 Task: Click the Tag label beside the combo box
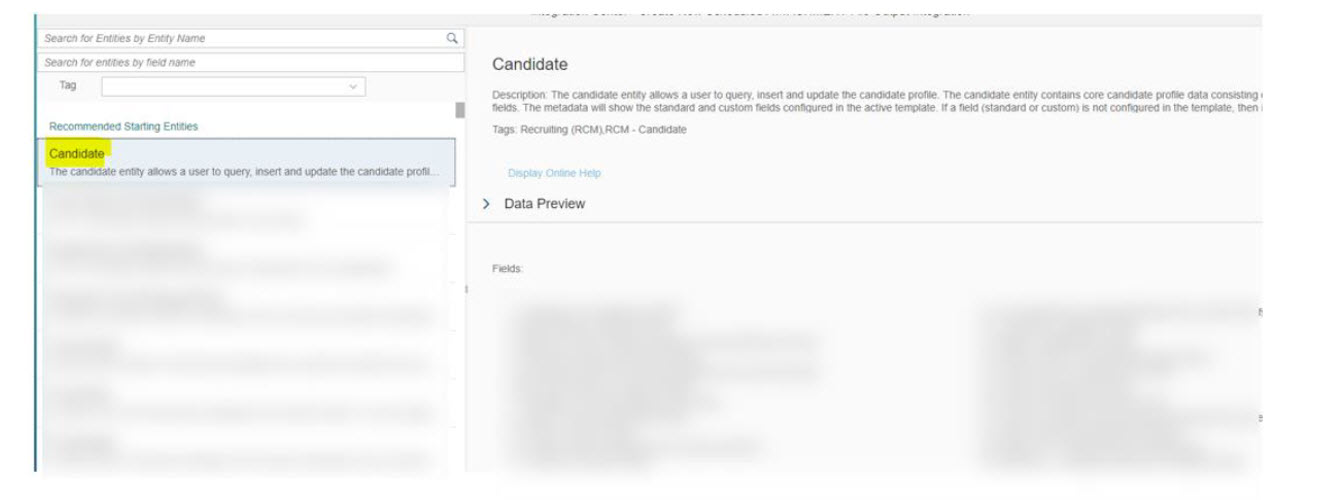tap(68, 86)
